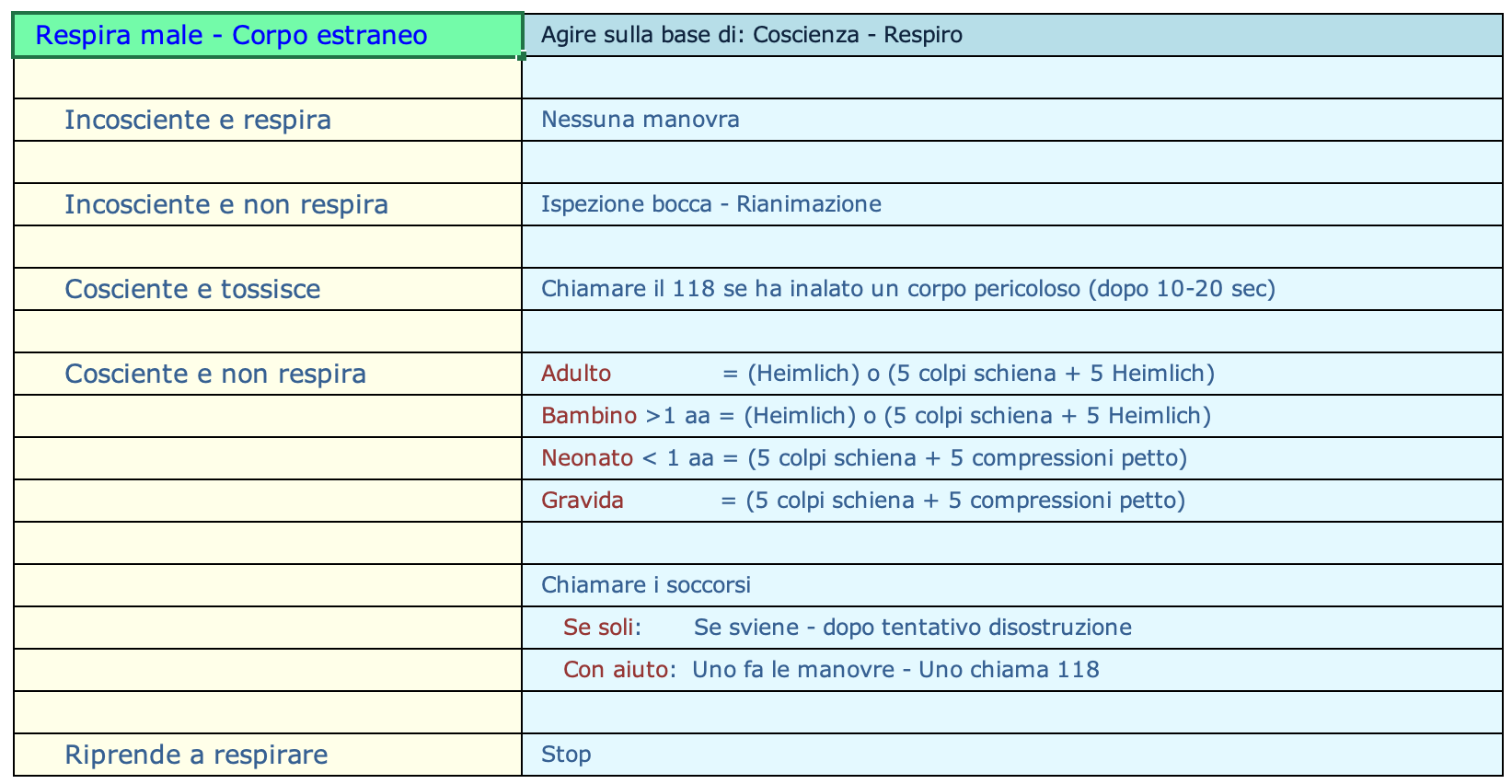1512x784 pixels.
Task: Click the 'Chiamare il 118' instruction cell
Action: point(1012,289)
